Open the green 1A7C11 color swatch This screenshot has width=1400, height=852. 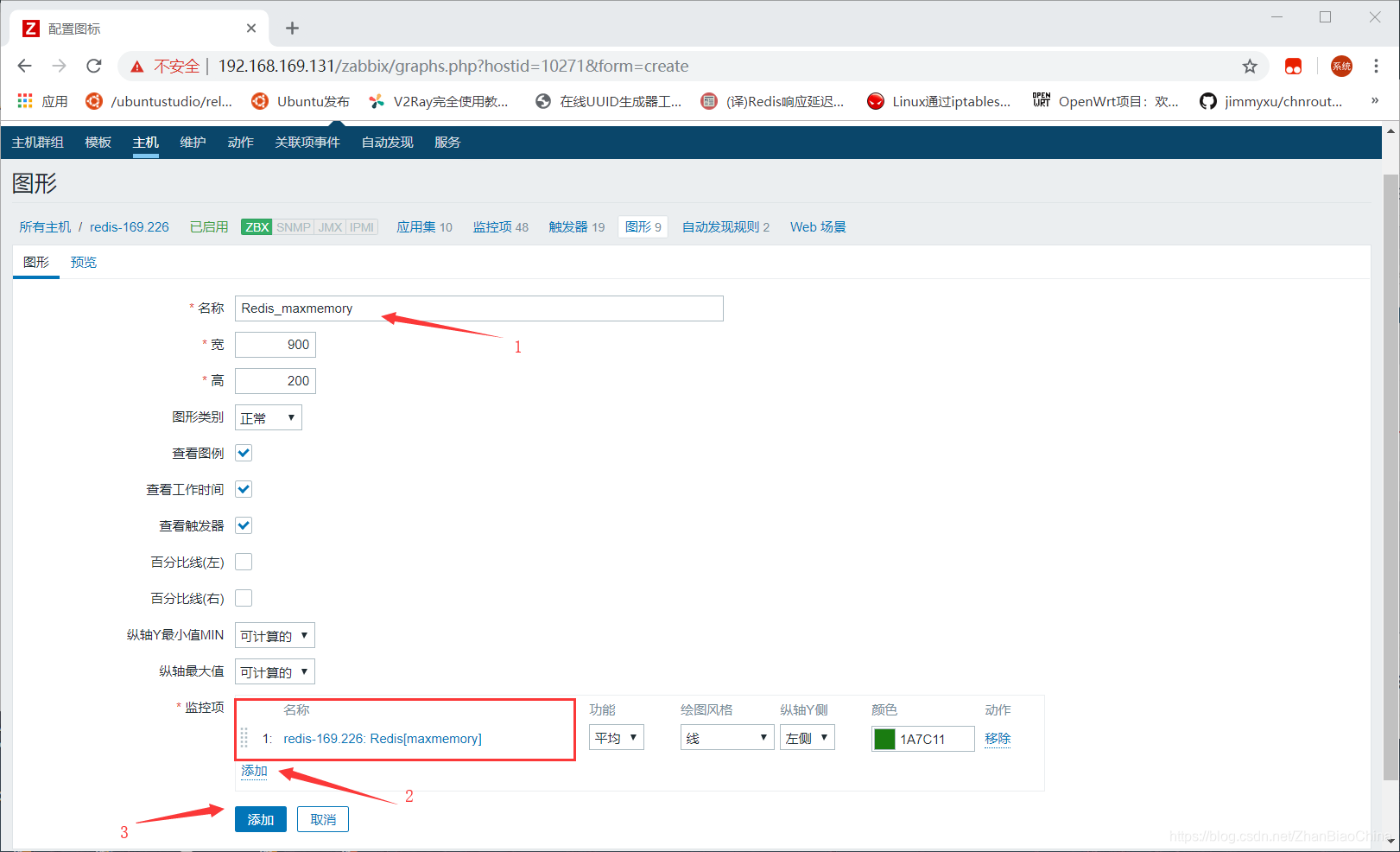click(x=884, y=739)
